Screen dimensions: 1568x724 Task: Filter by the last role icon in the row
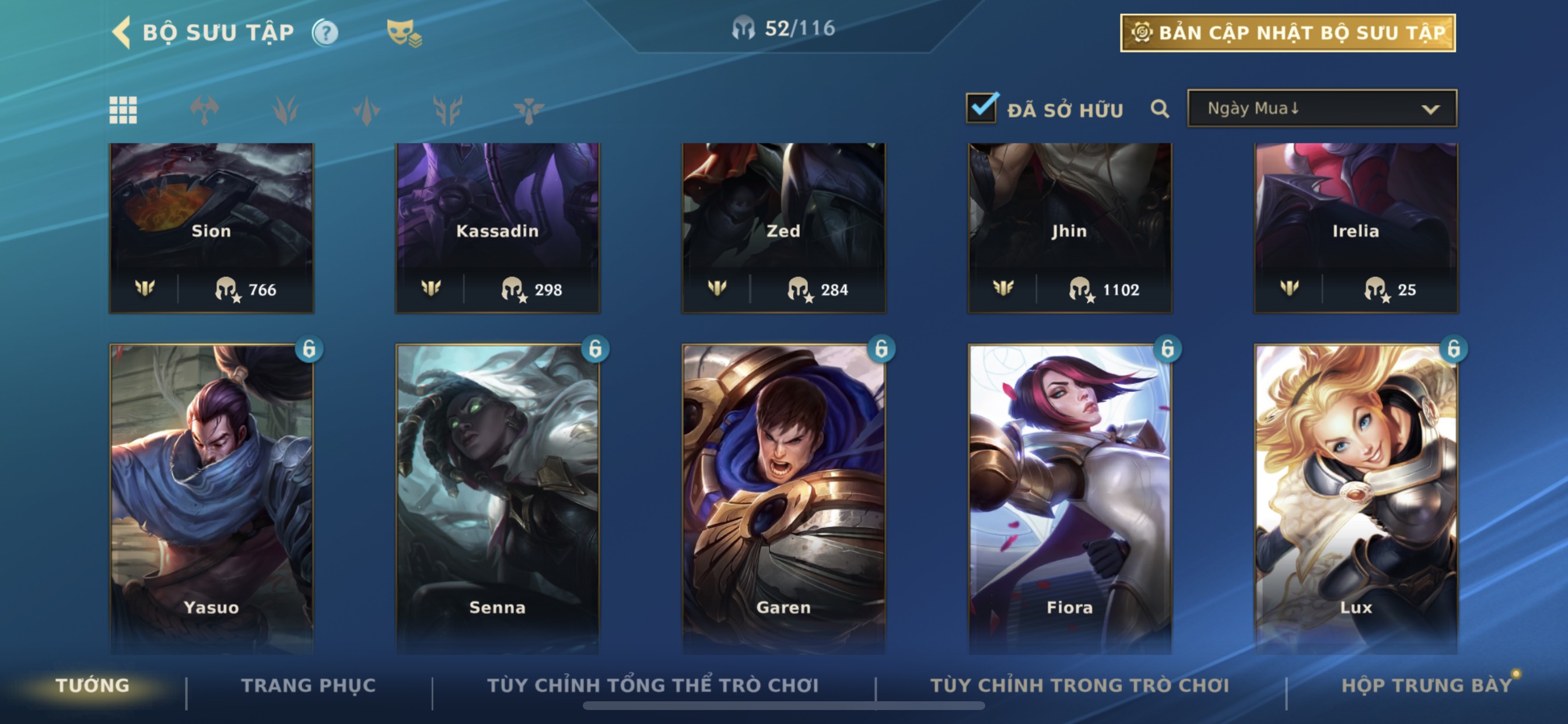pos(528,110)
